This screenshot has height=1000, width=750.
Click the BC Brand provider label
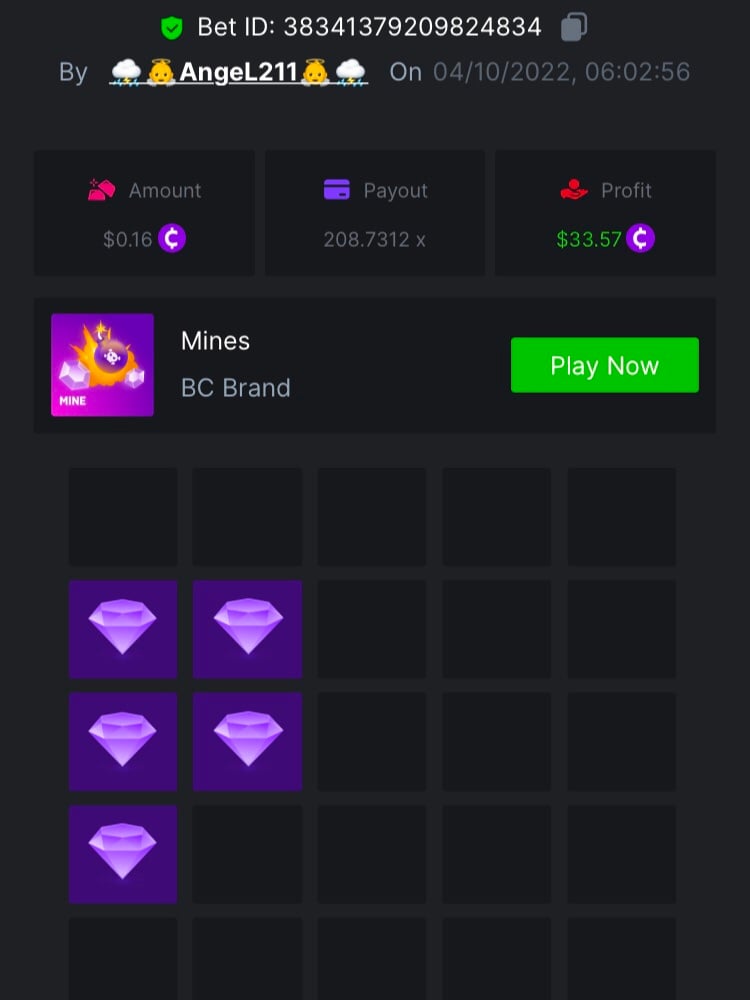pos(236,388)
